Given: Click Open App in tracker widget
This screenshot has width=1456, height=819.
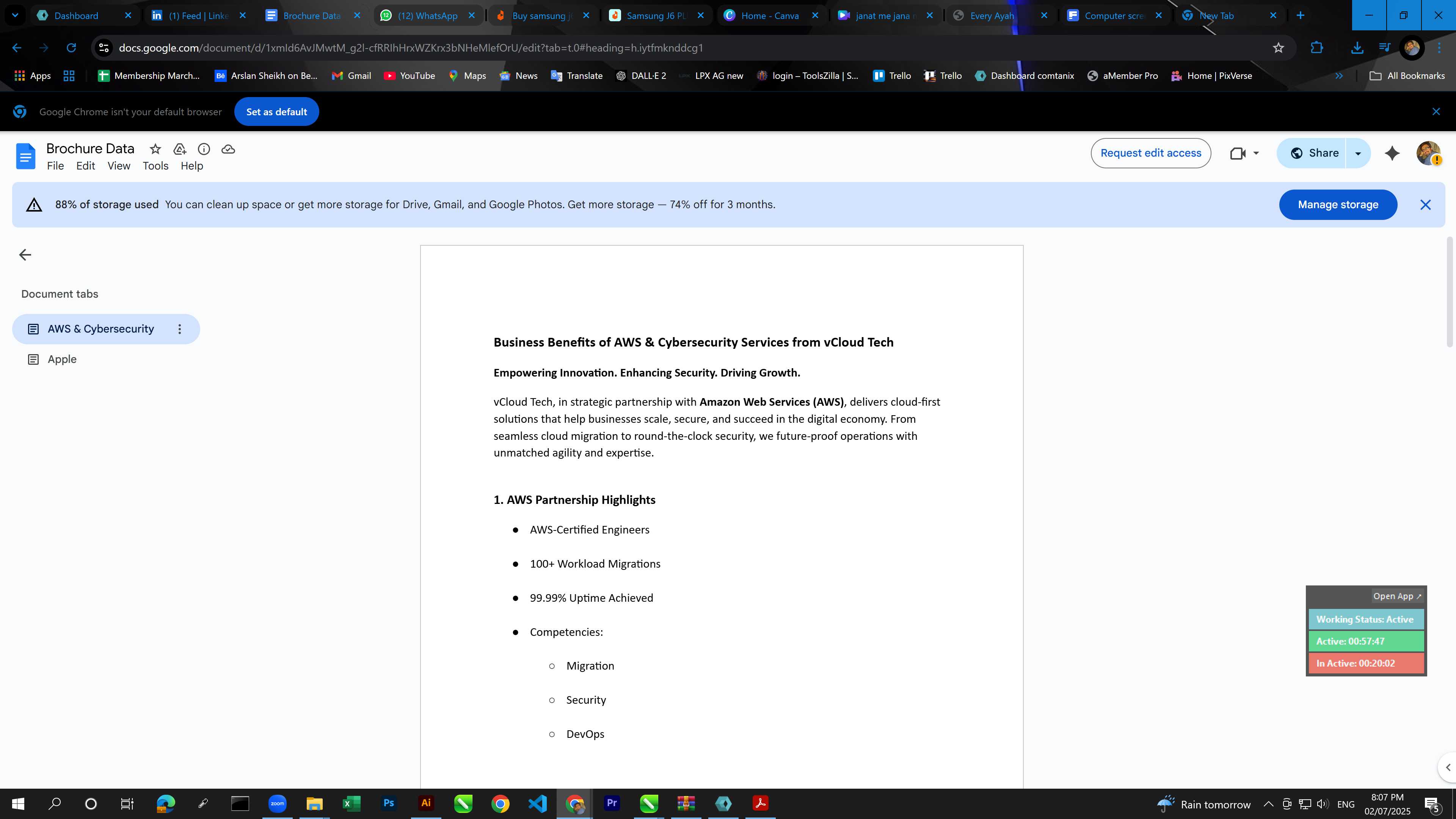Looking at the screenshot, I should pos(1396,596).
